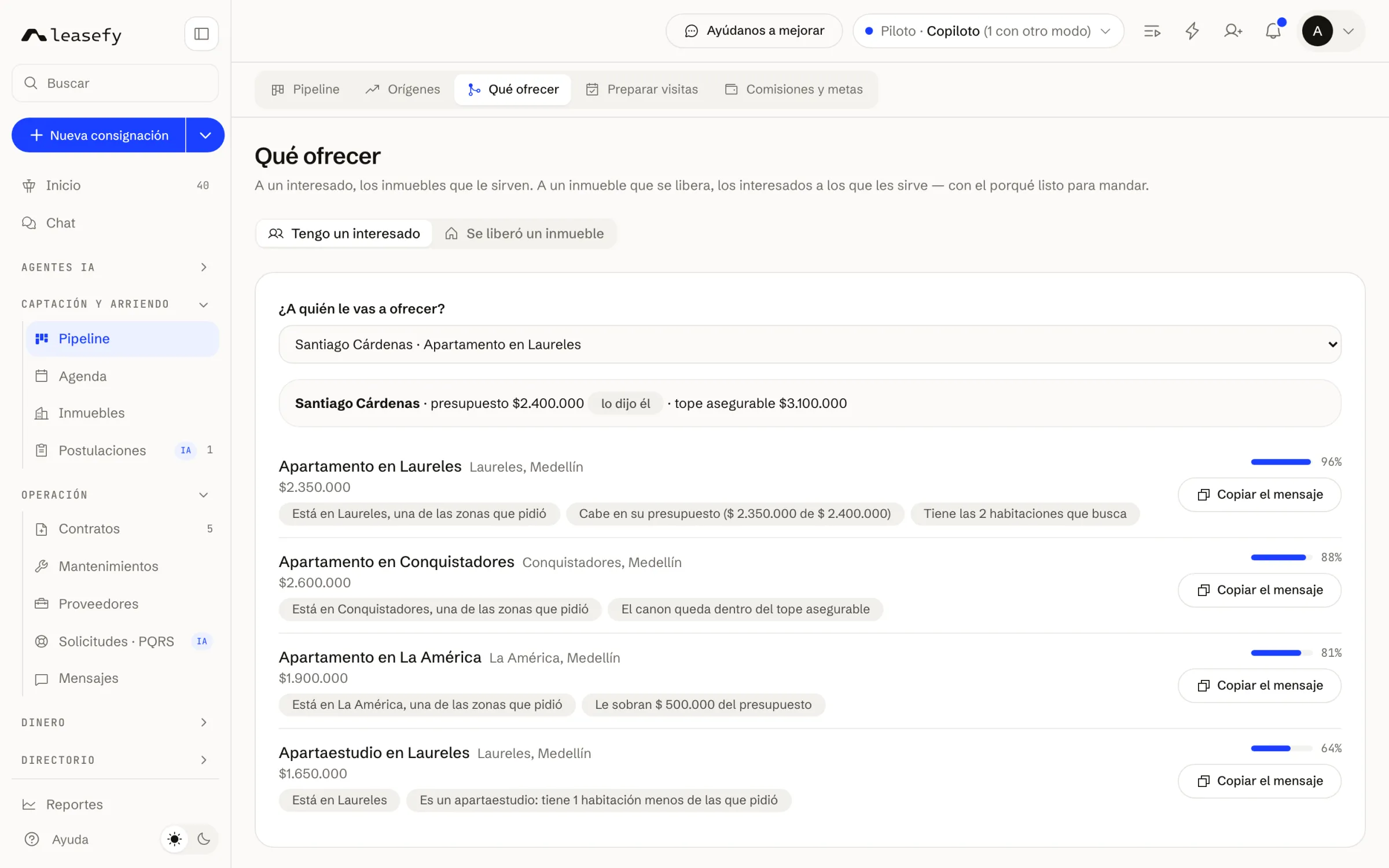The width and height of the screenshot is (1389, 868).
Task: Copy message for Apartaestudio en Laureles
Action: (x=1259, y=781)
